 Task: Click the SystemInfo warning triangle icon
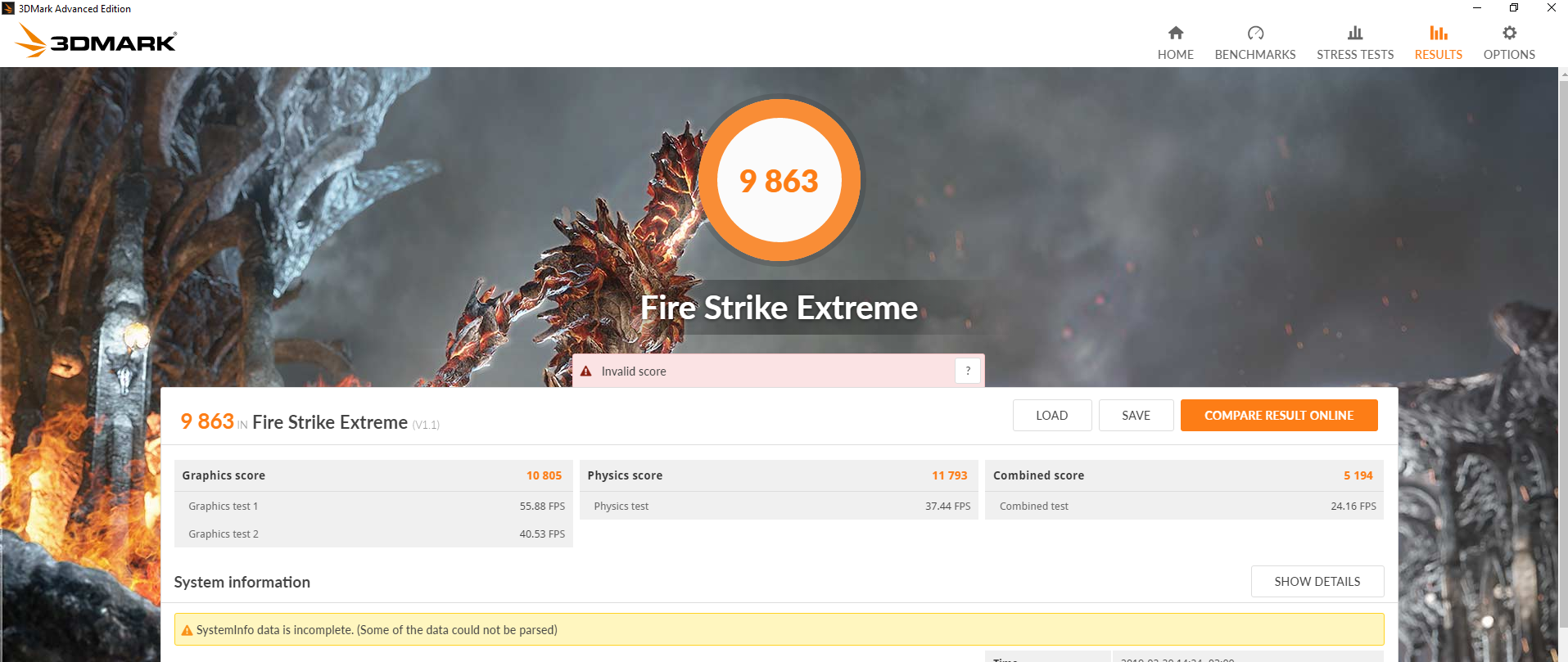(187, 630)
